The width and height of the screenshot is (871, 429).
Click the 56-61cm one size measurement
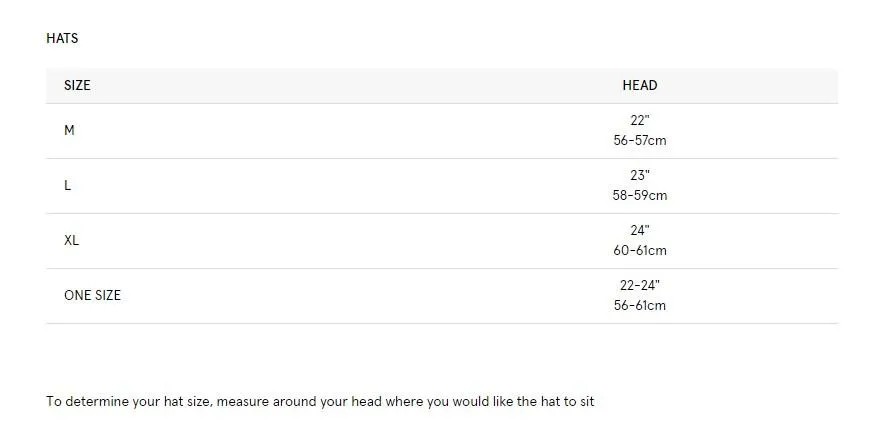pyautogui.click(x=639, y=305)
